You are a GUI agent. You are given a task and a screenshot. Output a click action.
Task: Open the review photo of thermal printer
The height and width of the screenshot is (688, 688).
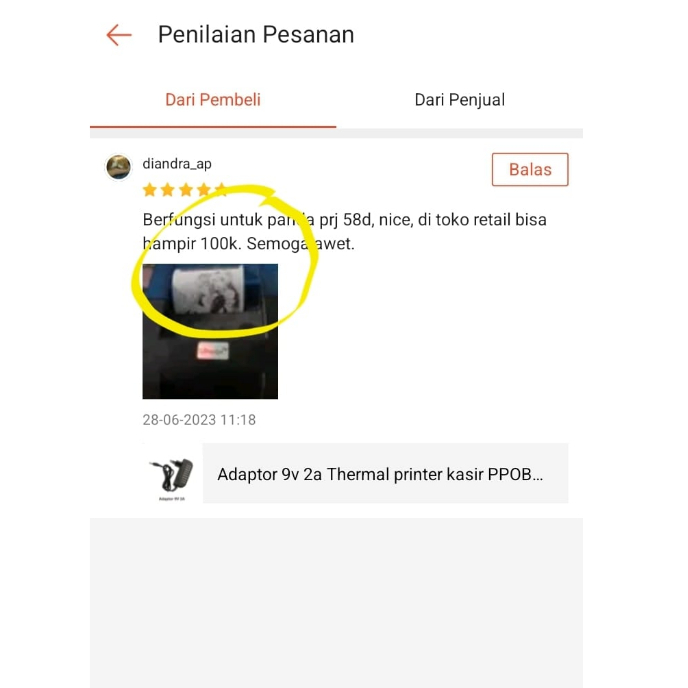(210, 331)
